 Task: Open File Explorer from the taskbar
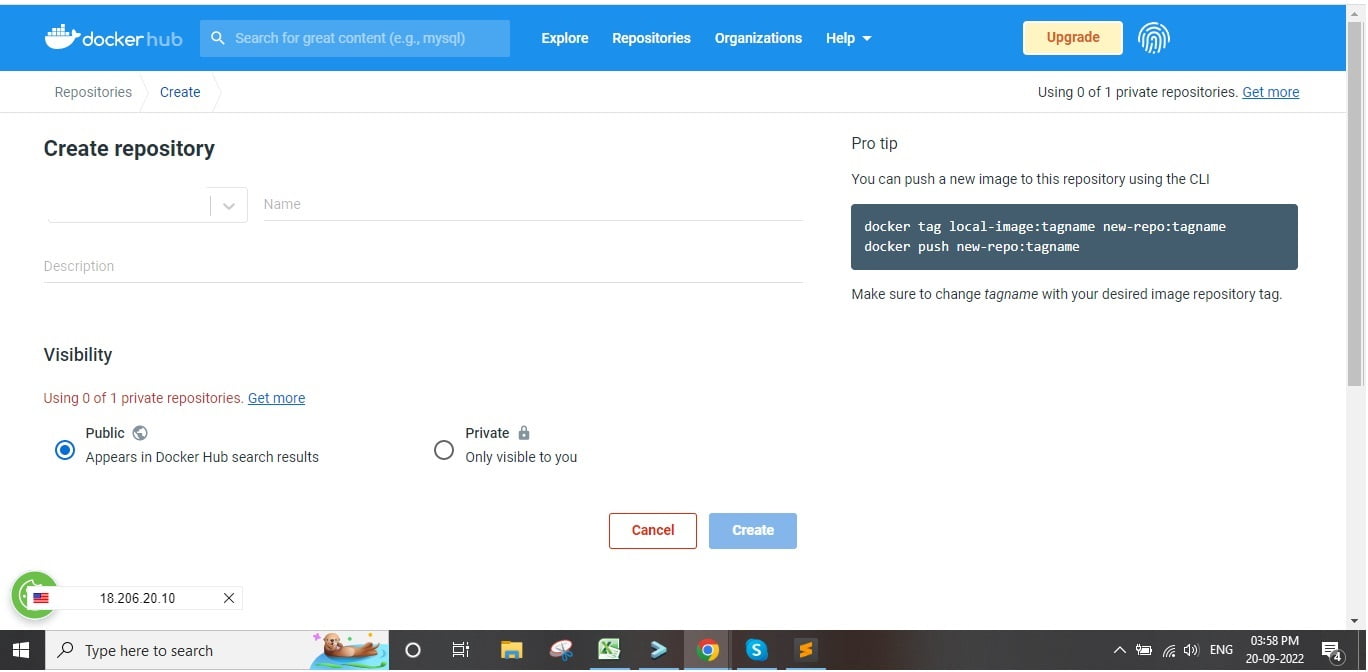[x=511, y=650]
